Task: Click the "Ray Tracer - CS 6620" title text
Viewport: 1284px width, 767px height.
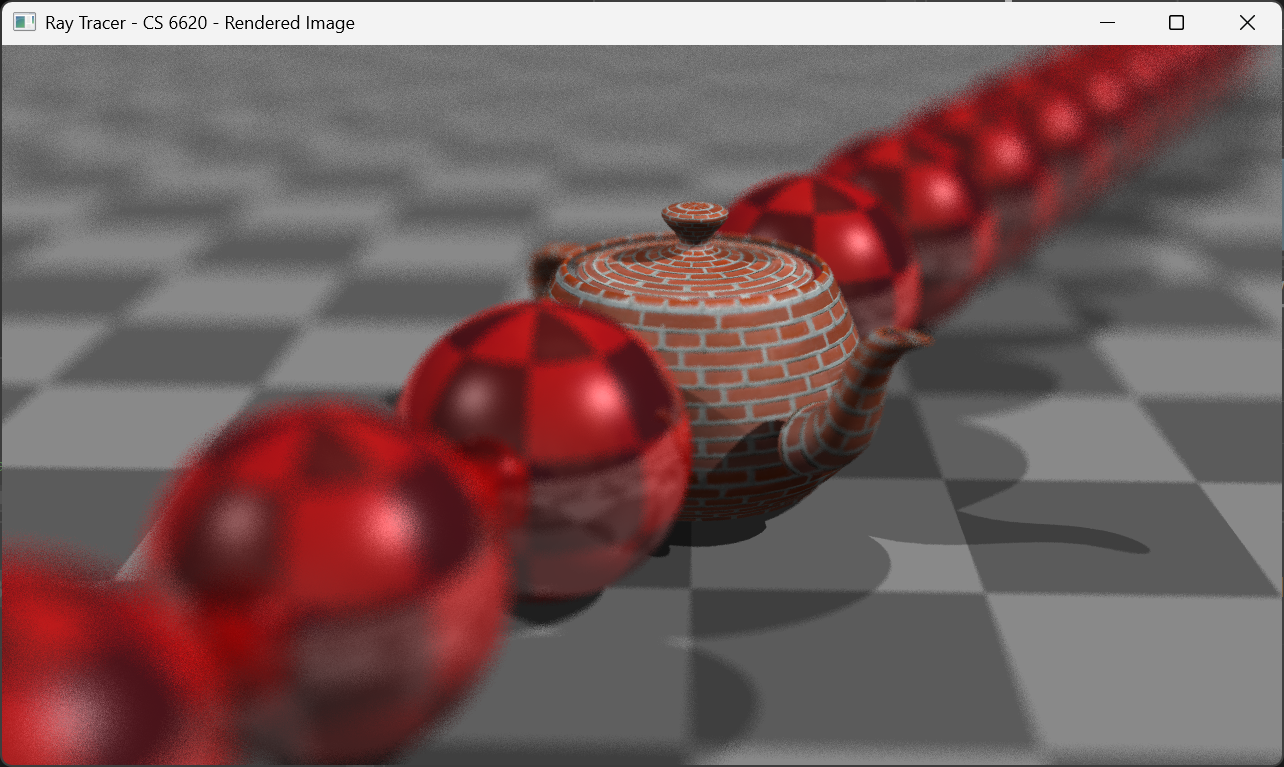Action: click(199, 22)
